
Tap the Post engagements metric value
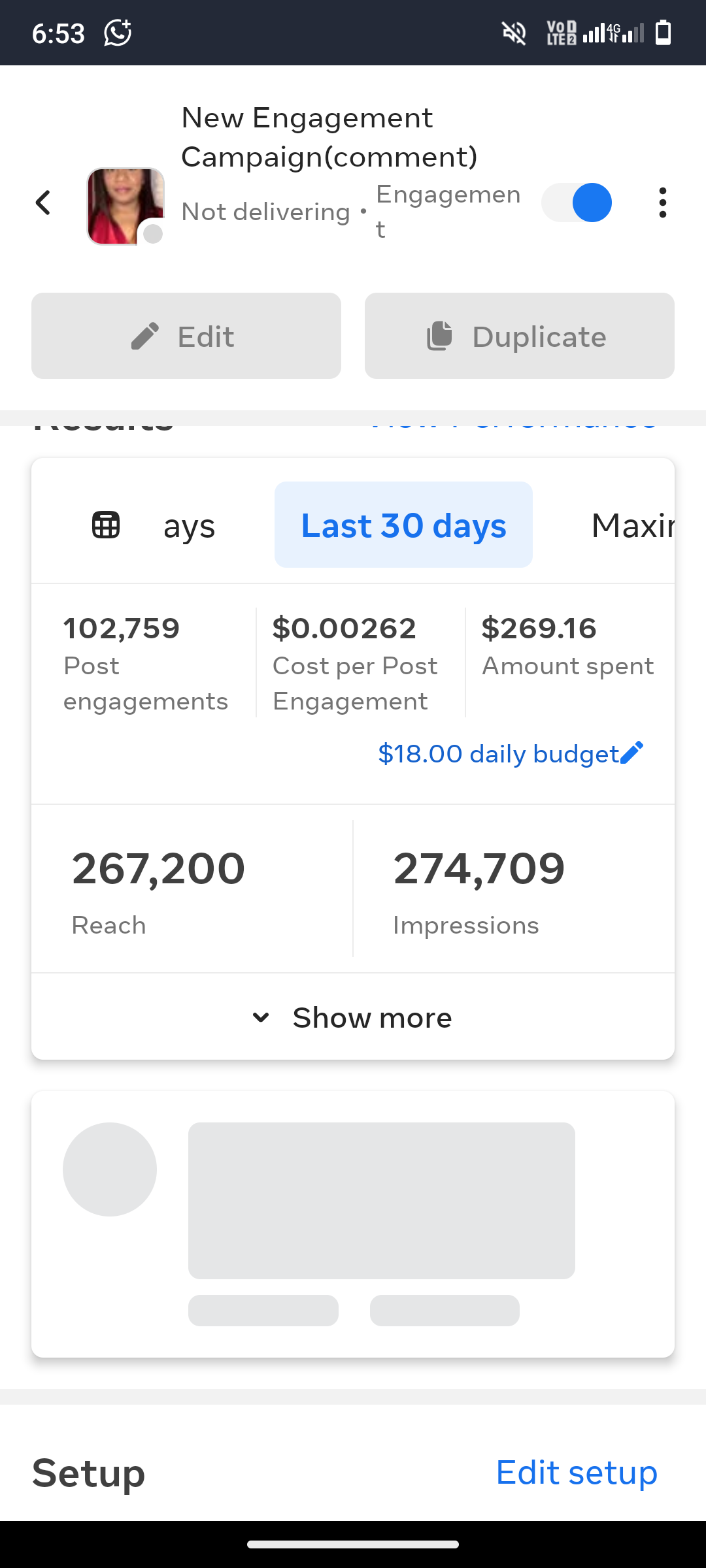coord(122,629)
